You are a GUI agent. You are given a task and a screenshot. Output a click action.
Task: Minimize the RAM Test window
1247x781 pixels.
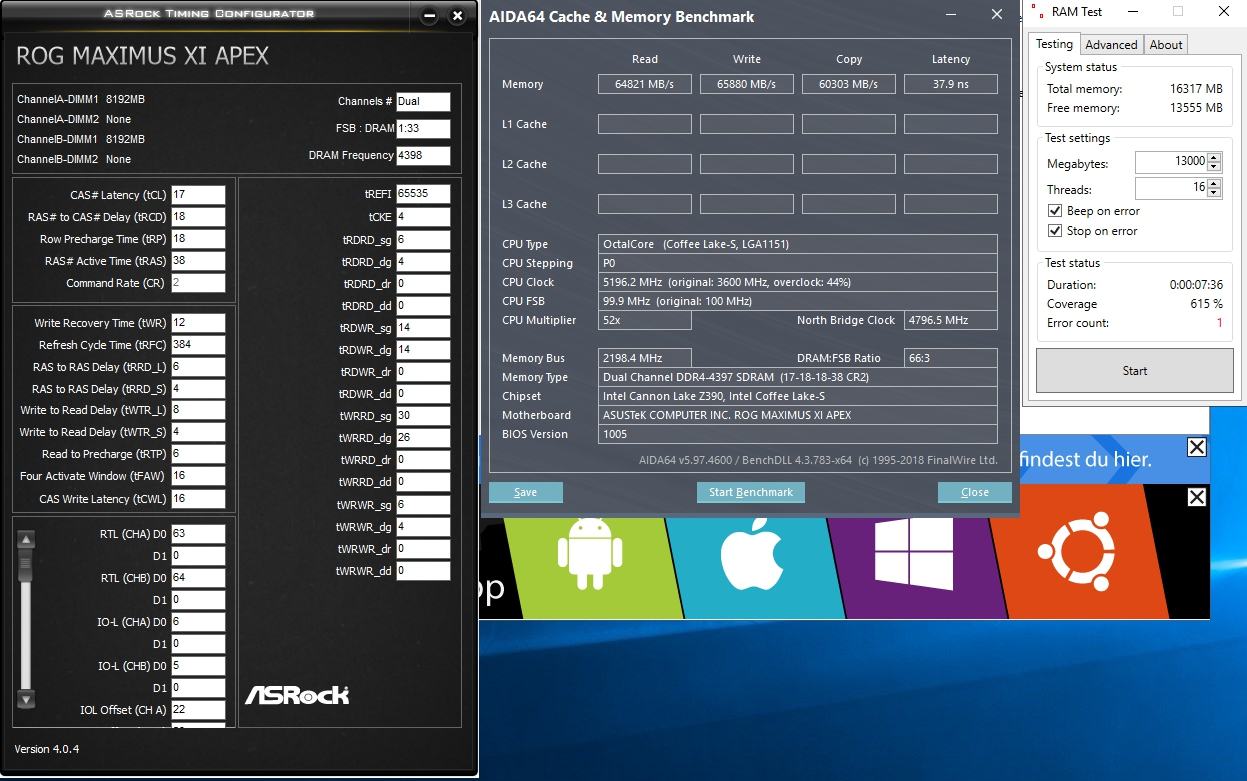click(1132, 12)
